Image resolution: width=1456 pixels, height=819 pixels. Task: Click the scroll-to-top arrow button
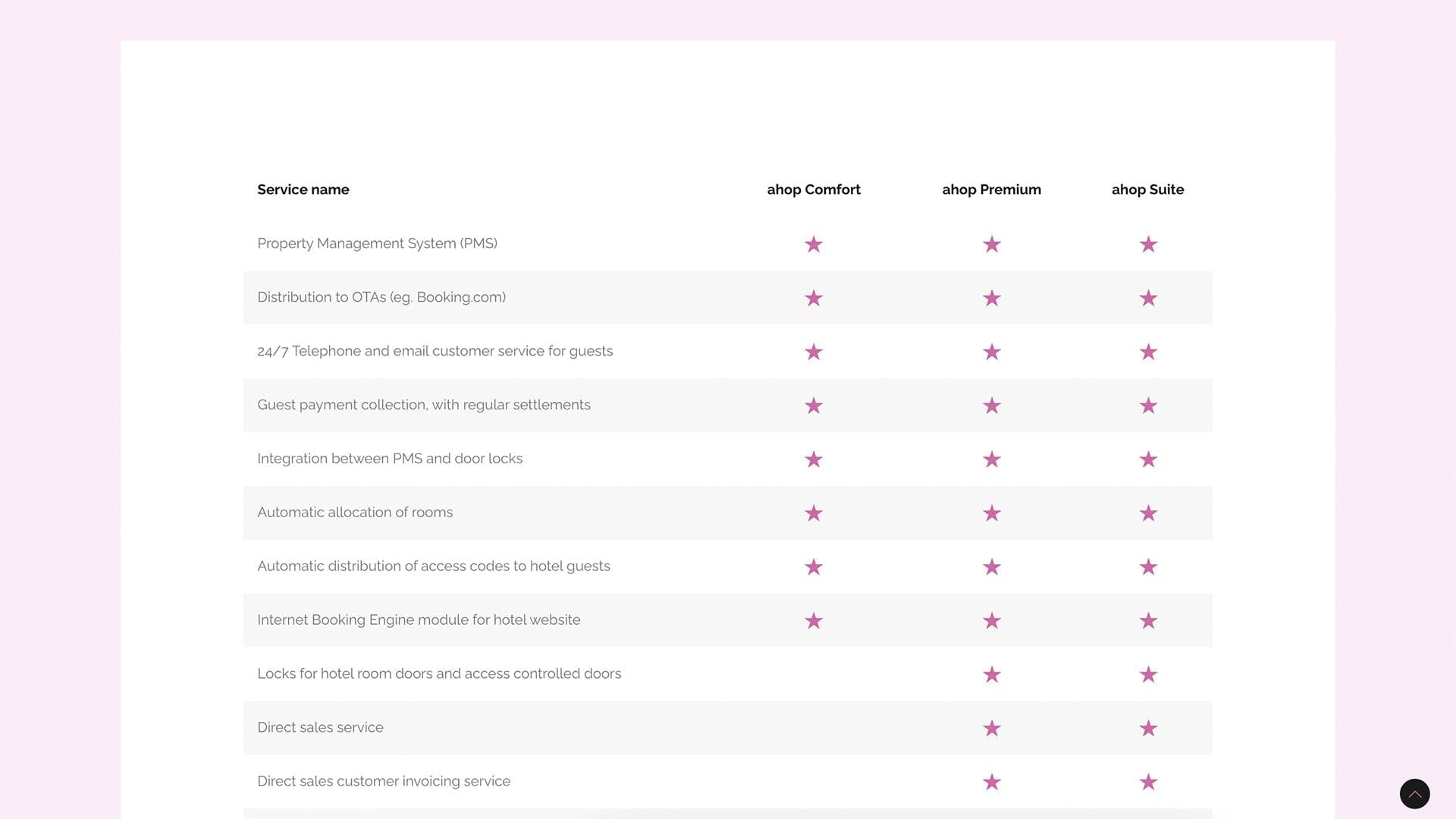click(1414, 794)
